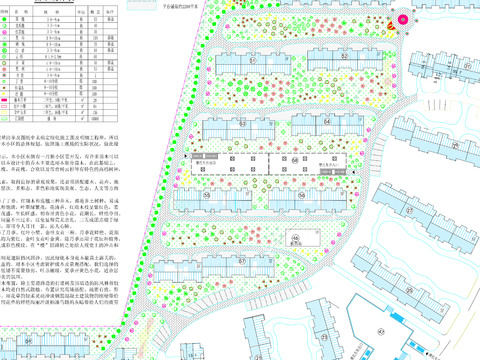Viewport: 480px width, 360px height.
Task: Click the black garage entrance arrow left of building 58
Action: pyautogui.click(x=186, y=156)
